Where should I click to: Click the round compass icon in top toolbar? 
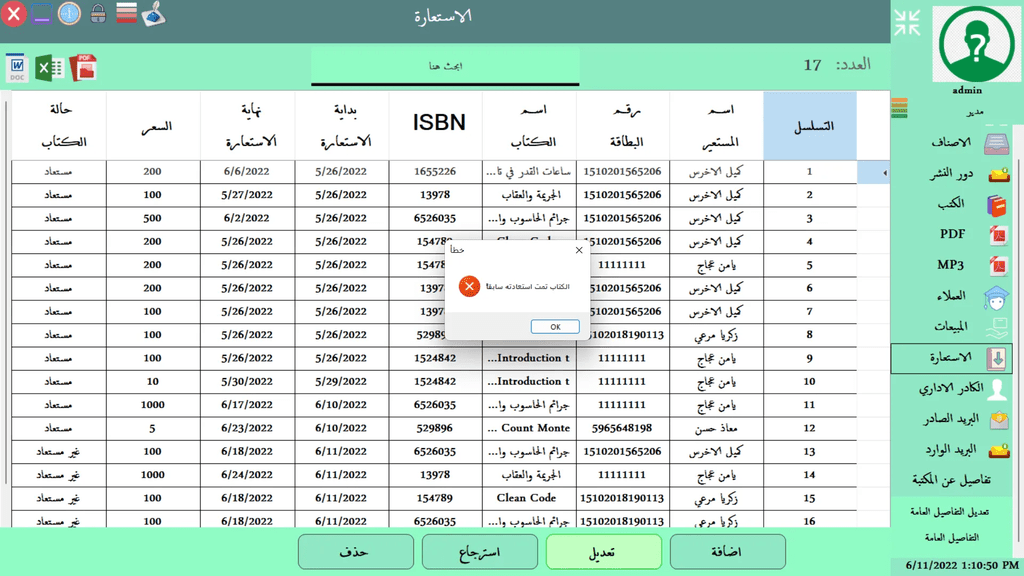[69, 13]
